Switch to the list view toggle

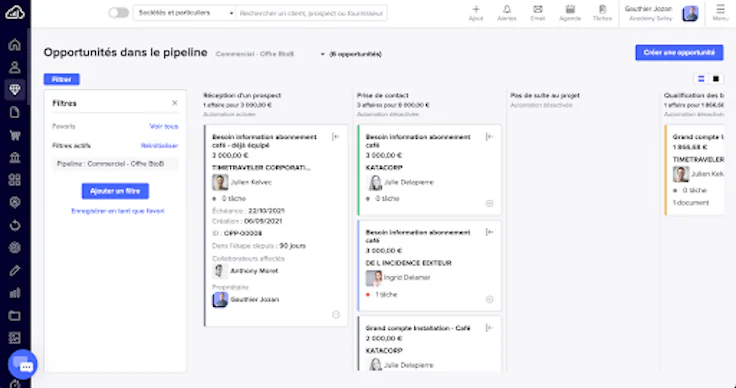(x=701, y=79)
